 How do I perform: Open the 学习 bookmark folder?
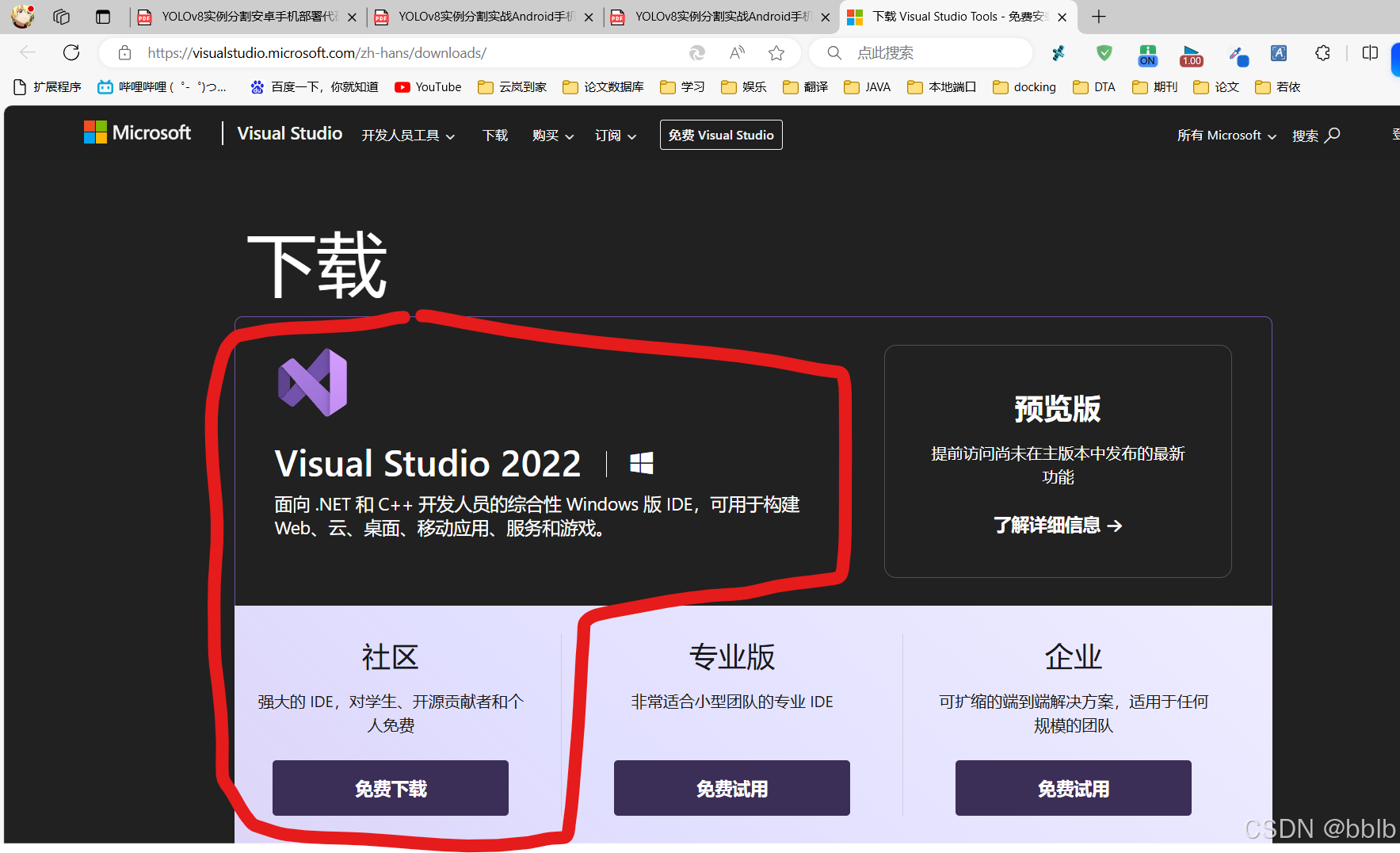[682, 87]
